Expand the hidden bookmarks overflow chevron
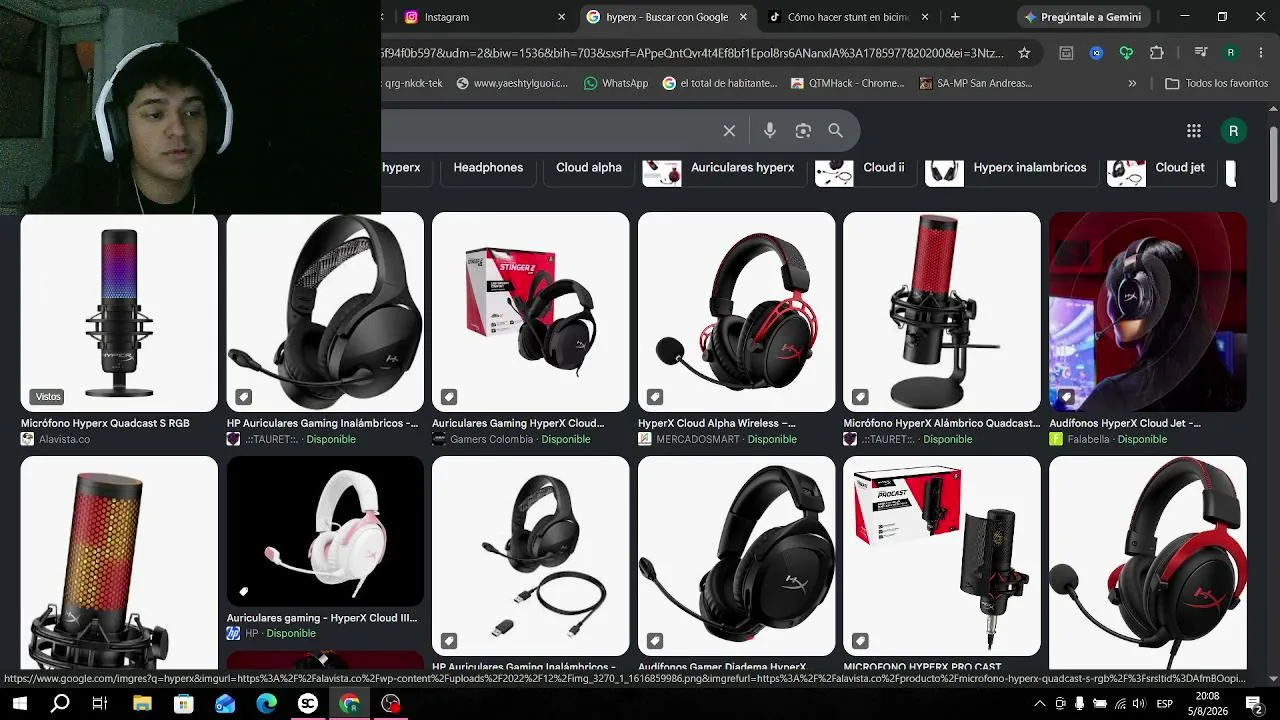 point(1132,83)
